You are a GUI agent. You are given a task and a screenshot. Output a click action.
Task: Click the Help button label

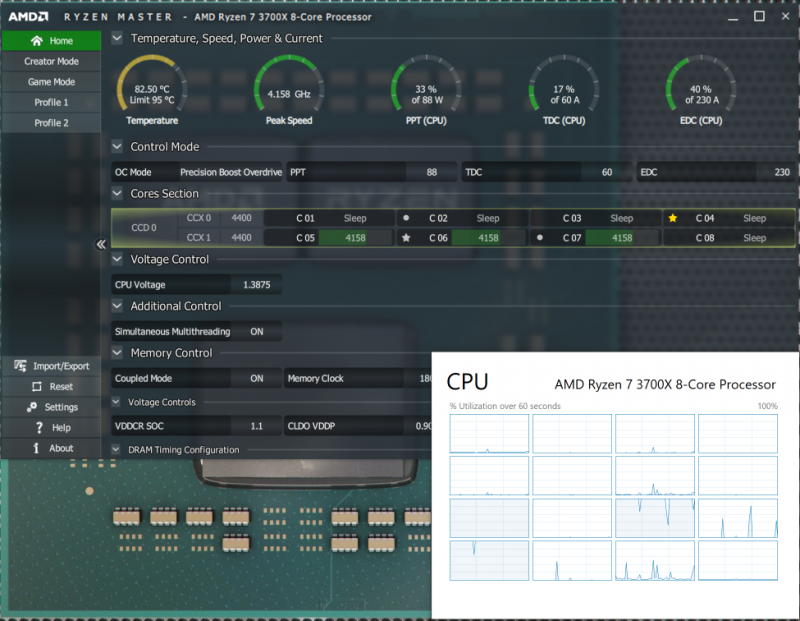61,428
